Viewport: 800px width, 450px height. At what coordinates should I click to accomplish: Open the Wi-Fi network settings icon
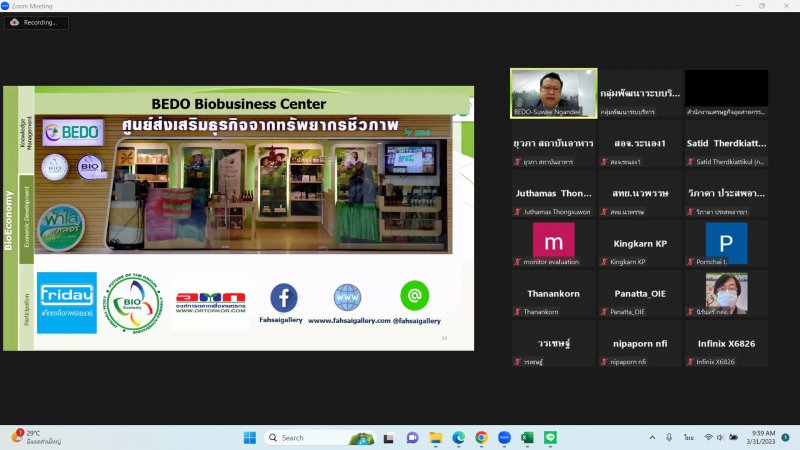click(x=708, y=438)
